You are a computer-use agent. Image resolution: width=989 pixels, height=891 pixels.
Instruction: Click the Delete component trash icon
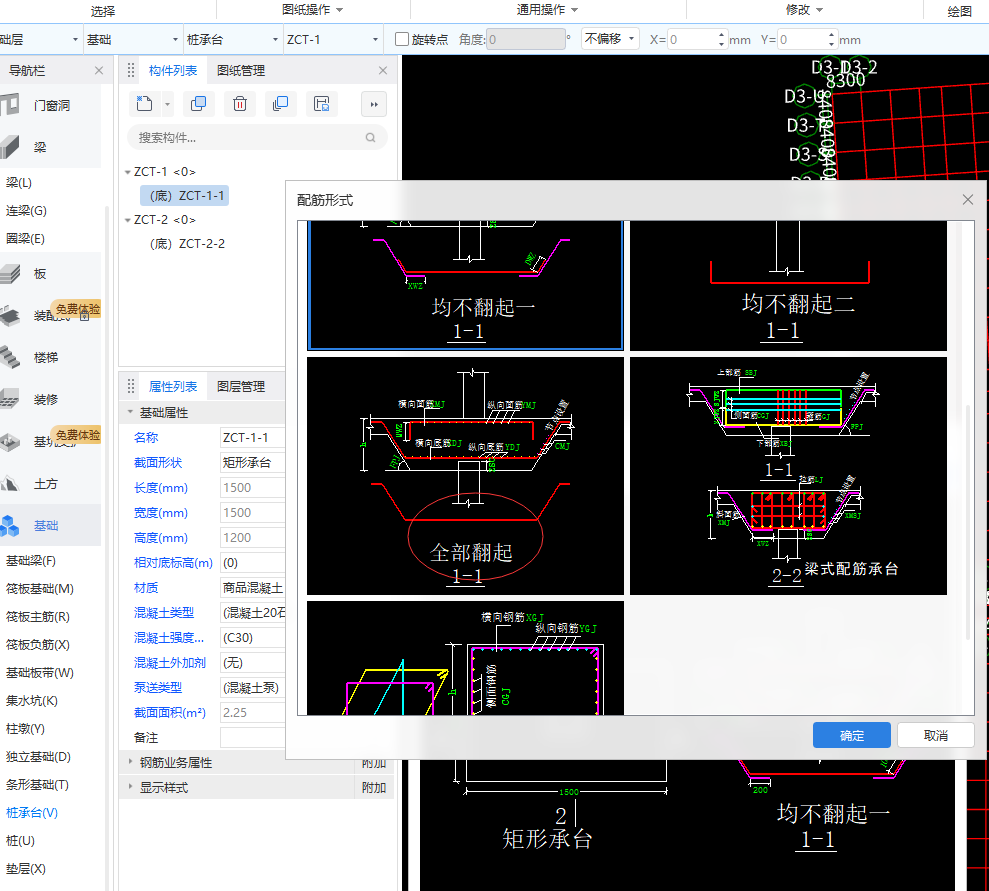pos(240,104)
